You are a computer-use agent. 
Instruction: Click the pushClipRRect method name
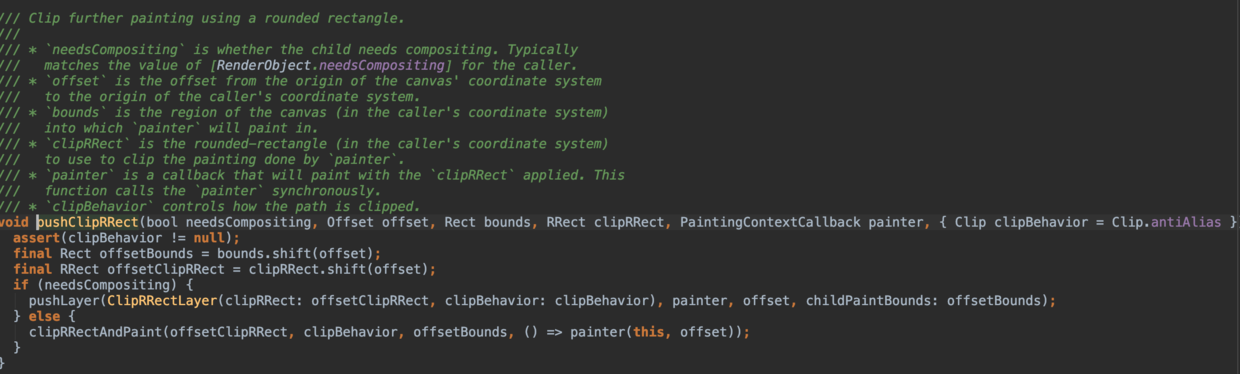[x=88, y=221]
